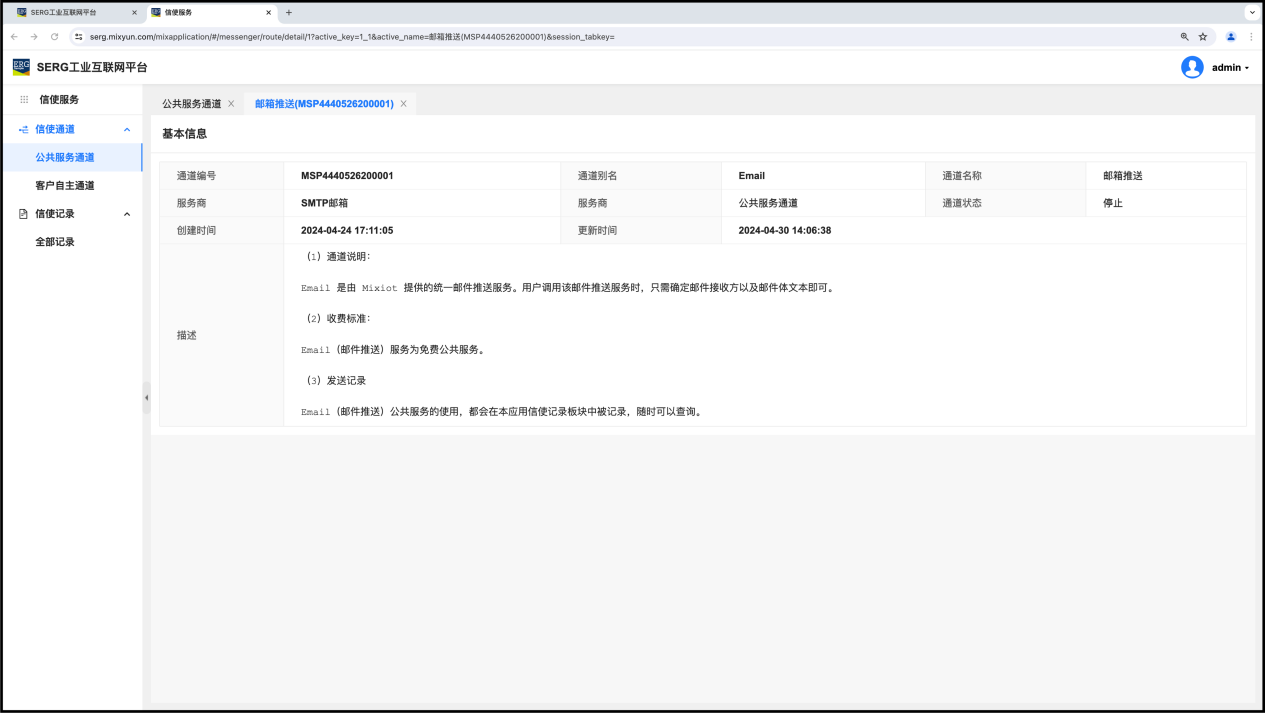The image size is (1265, 713).
Task: Close the 邮箱推送(MSP4440526200001) tab
Action: [x=403, y=104]
